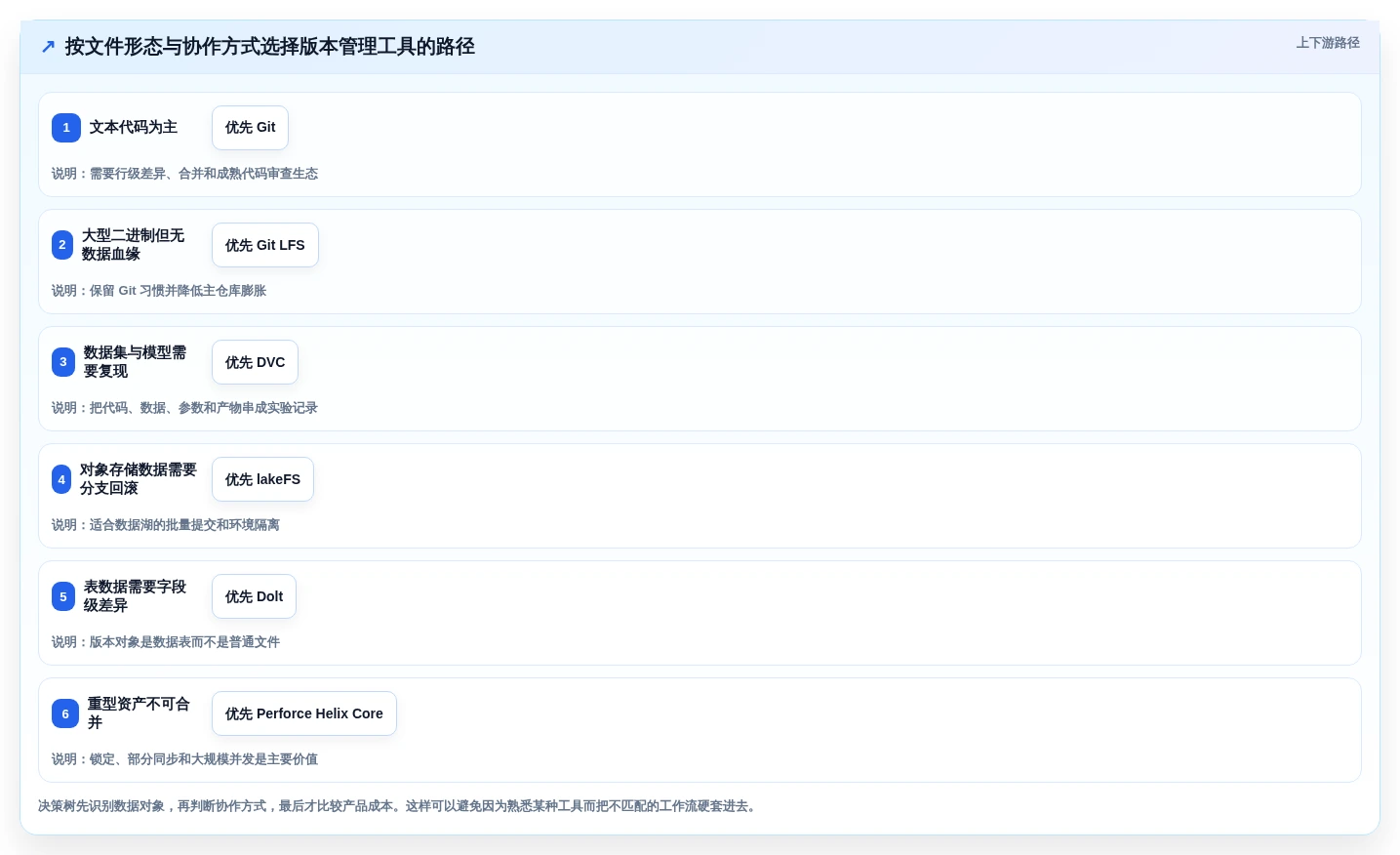The height and width of the screenshot is (855, 1400).
Task: Click the note about 需要行级差异、合并和成熟代码审查生态
Action: pyautogui.click(x=184, y=174)
